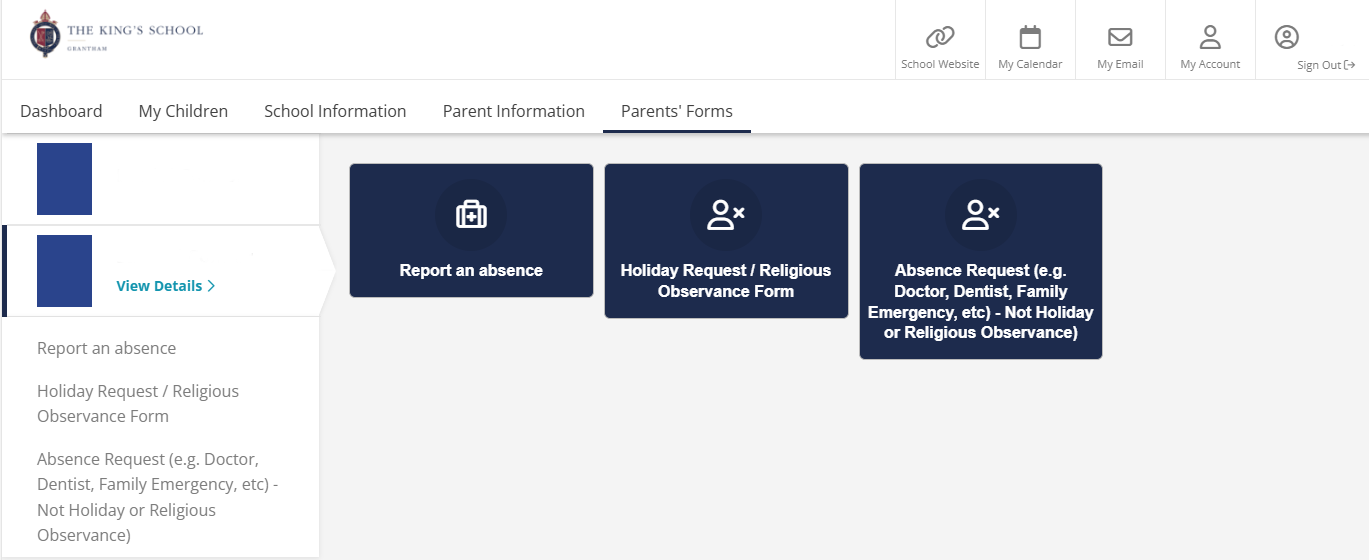Select the first child's blue thumbnail
The image size is (1369, 560).
click(64, 179)
